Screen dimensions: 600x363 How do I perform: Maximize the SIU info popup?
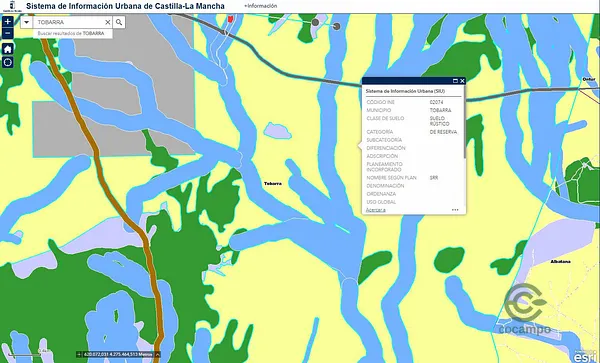[455, 81]
